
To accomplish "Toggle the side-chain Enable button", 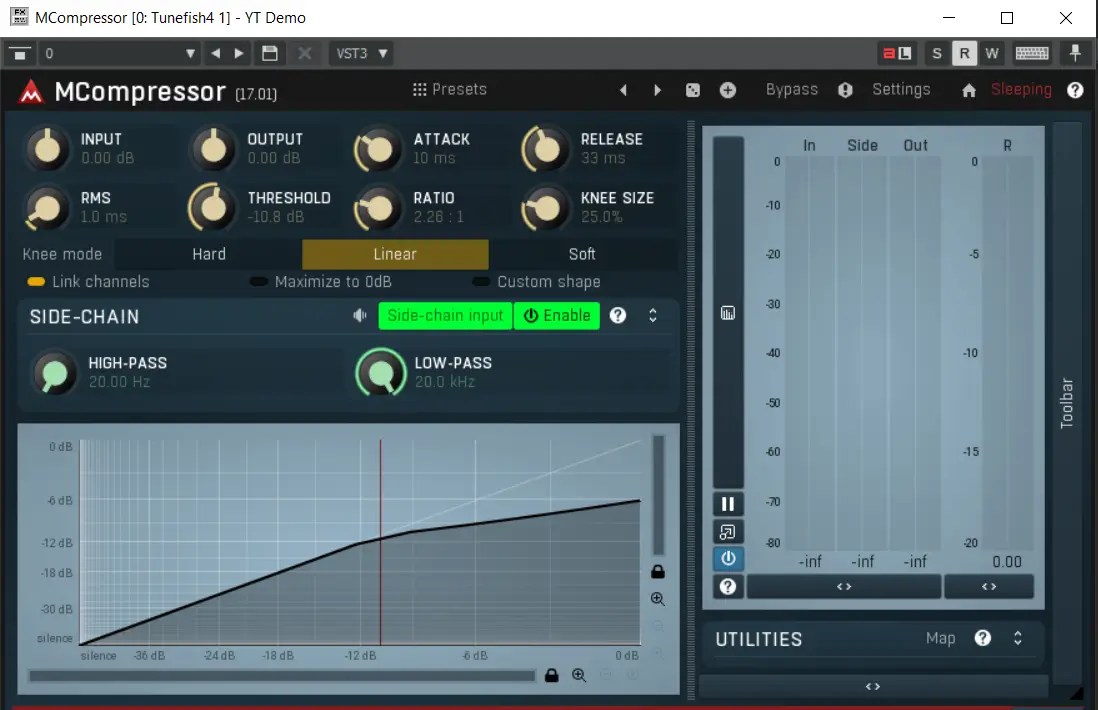I will tap(557, 316).
